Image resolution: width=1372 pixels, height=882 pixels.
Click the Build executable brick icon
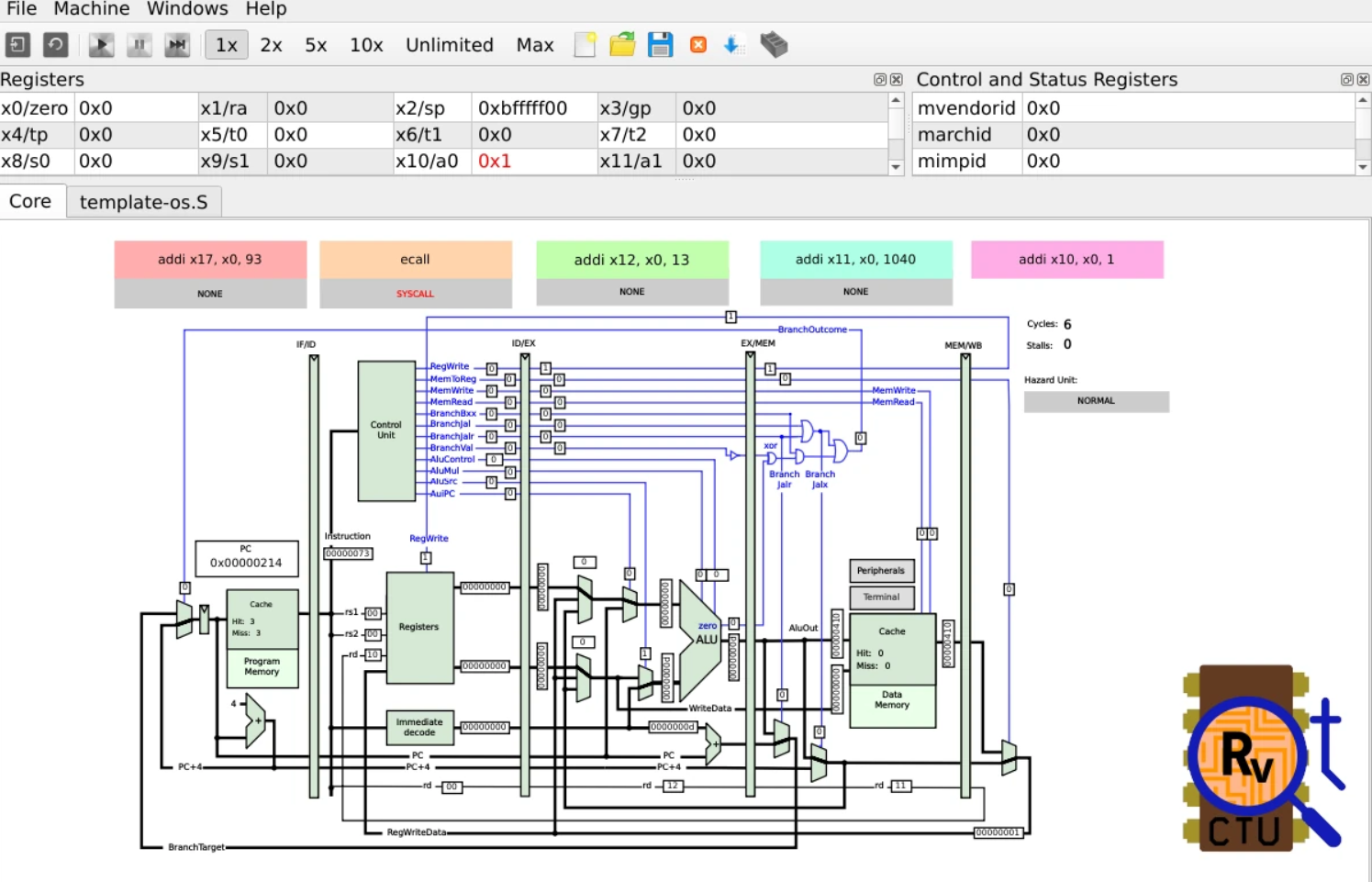(774, 45)
